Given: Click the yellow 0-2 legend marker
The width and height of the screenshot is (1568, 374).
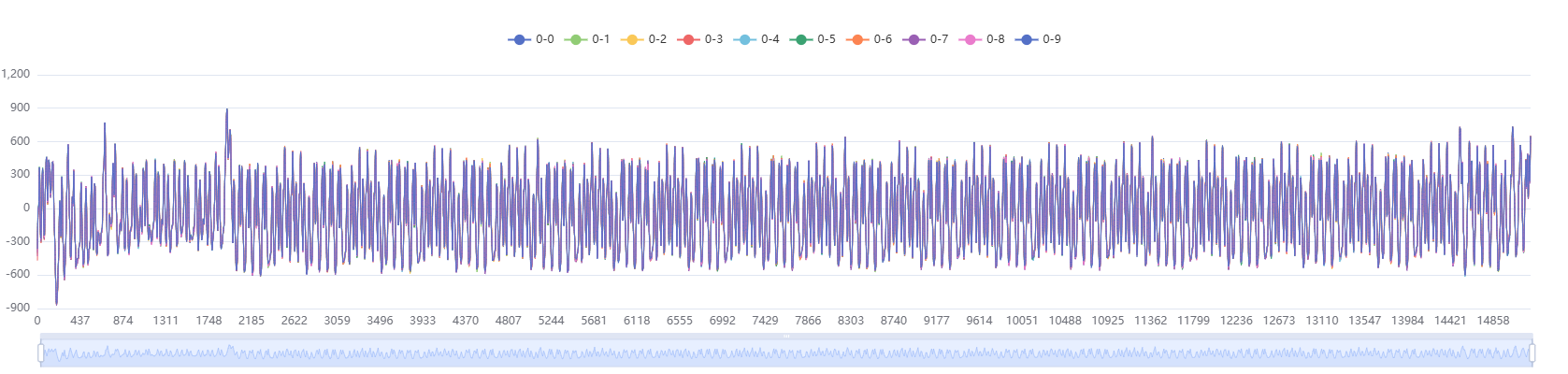Looking at the screenshot, I should click(632, 39).
